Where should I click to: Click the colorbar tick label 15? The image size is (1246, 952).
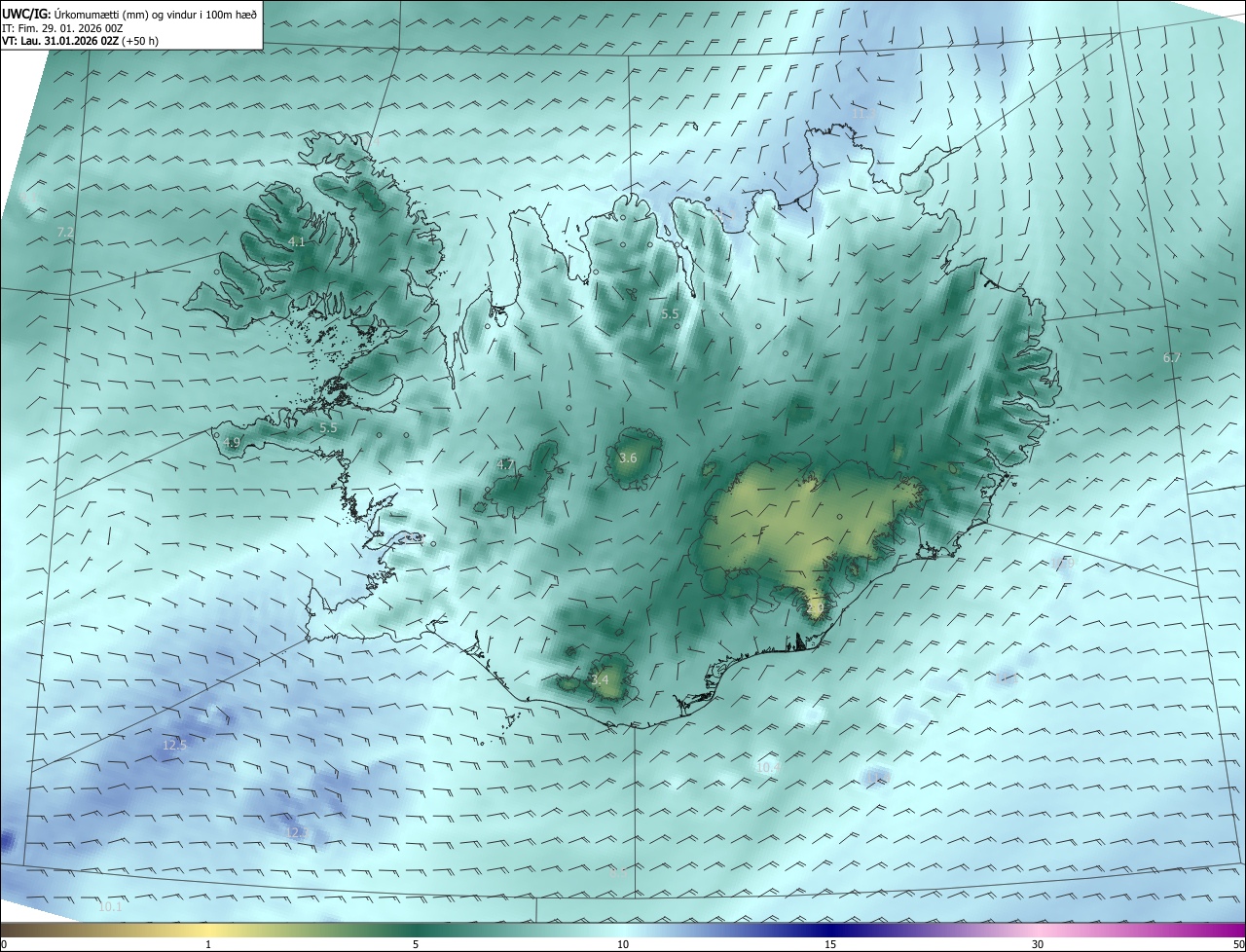click(830, 944)
